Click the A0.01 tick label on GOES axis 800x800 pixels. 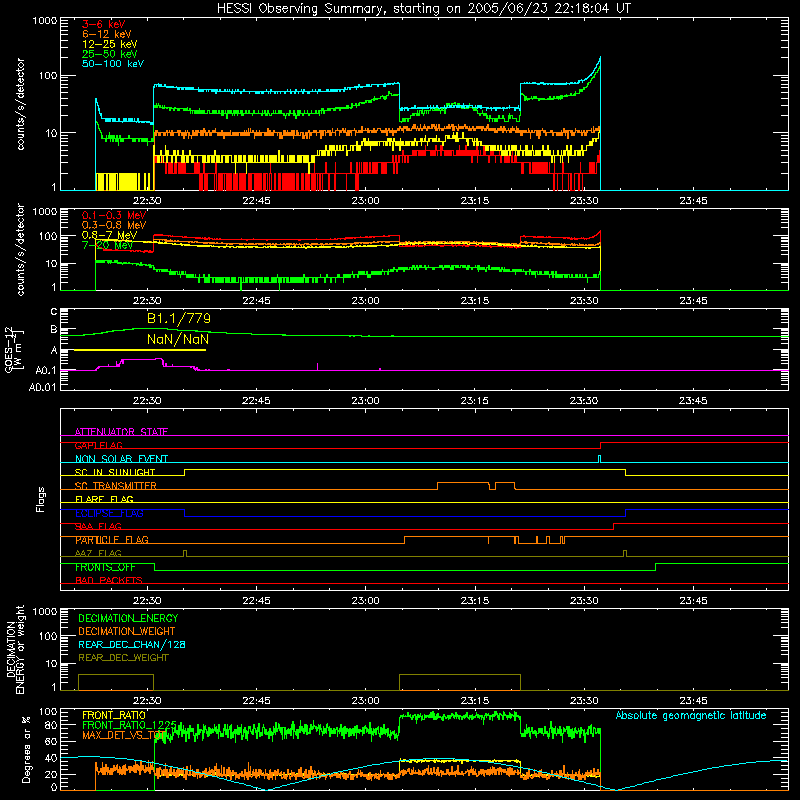(x=42, y=387)
